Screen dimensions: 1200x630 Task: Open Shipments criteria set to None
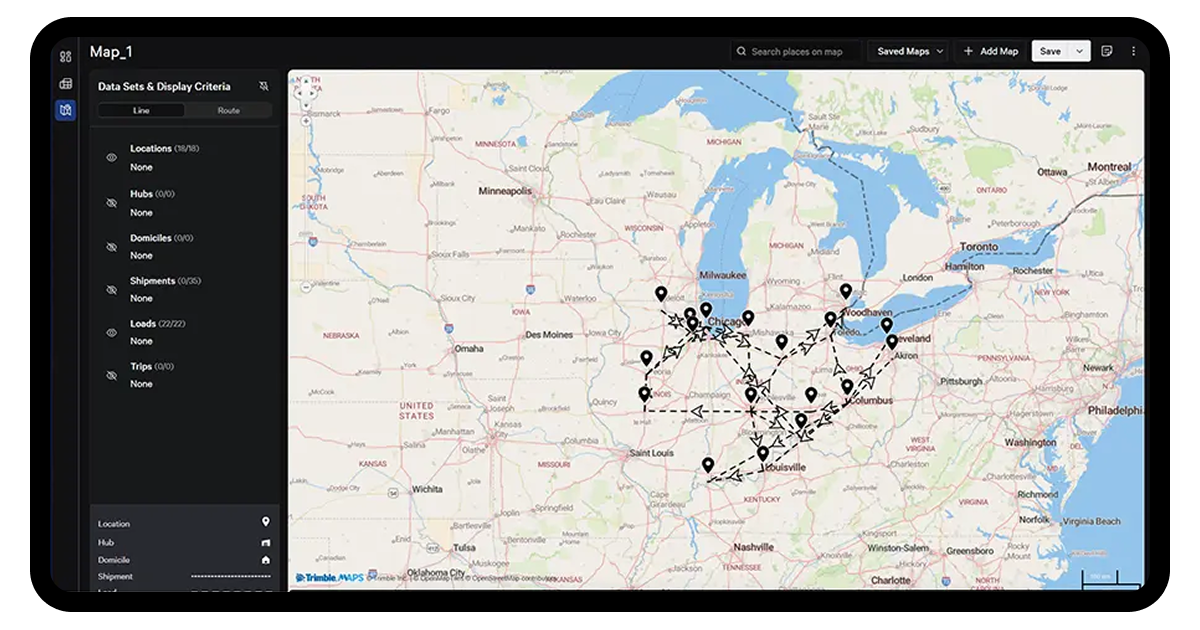click(x=141, y=298)
